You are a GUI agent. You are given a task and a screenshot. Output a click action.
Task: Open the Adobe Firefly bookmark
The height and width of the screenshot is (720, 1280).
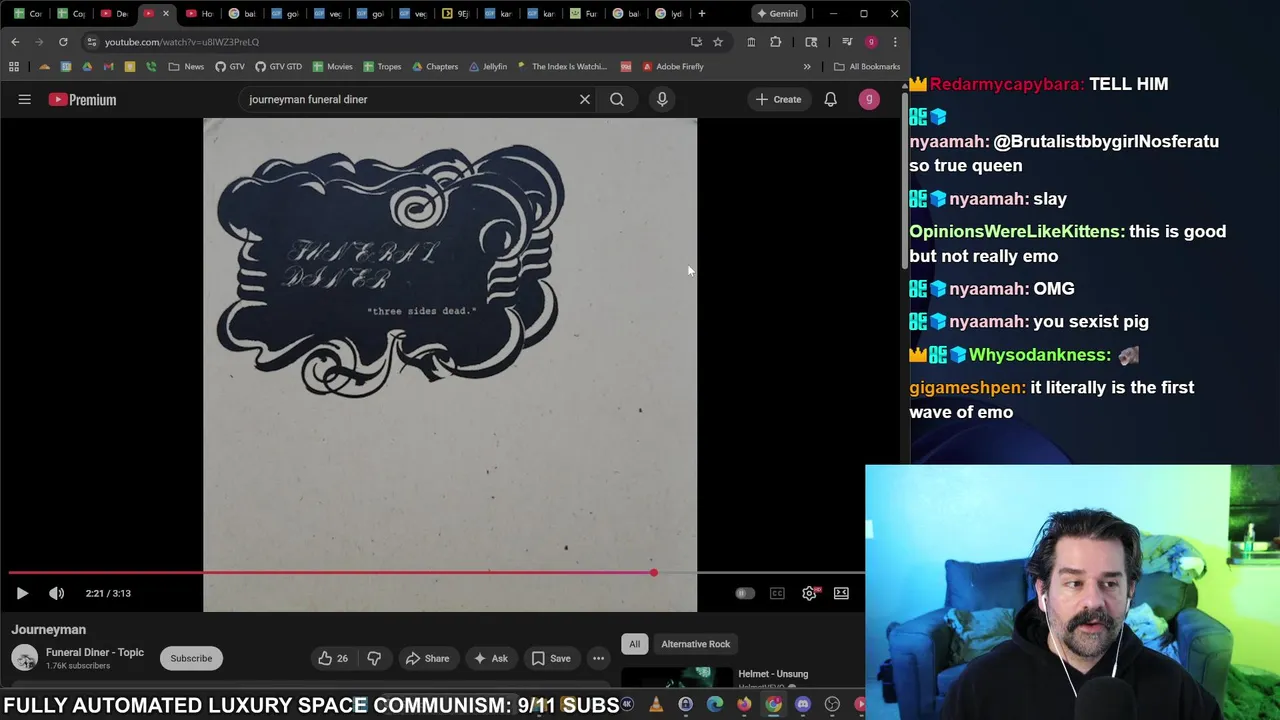pyautogui.click(x=673, y=67)
